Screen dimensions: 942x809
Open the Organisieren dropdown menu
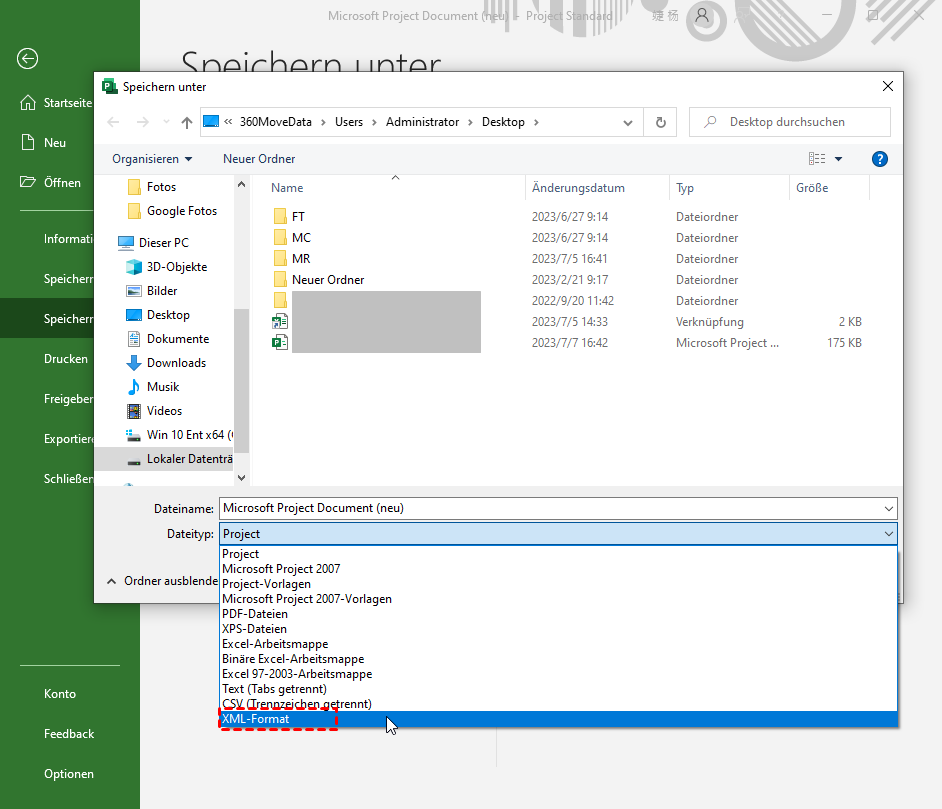tap(152, 159)
